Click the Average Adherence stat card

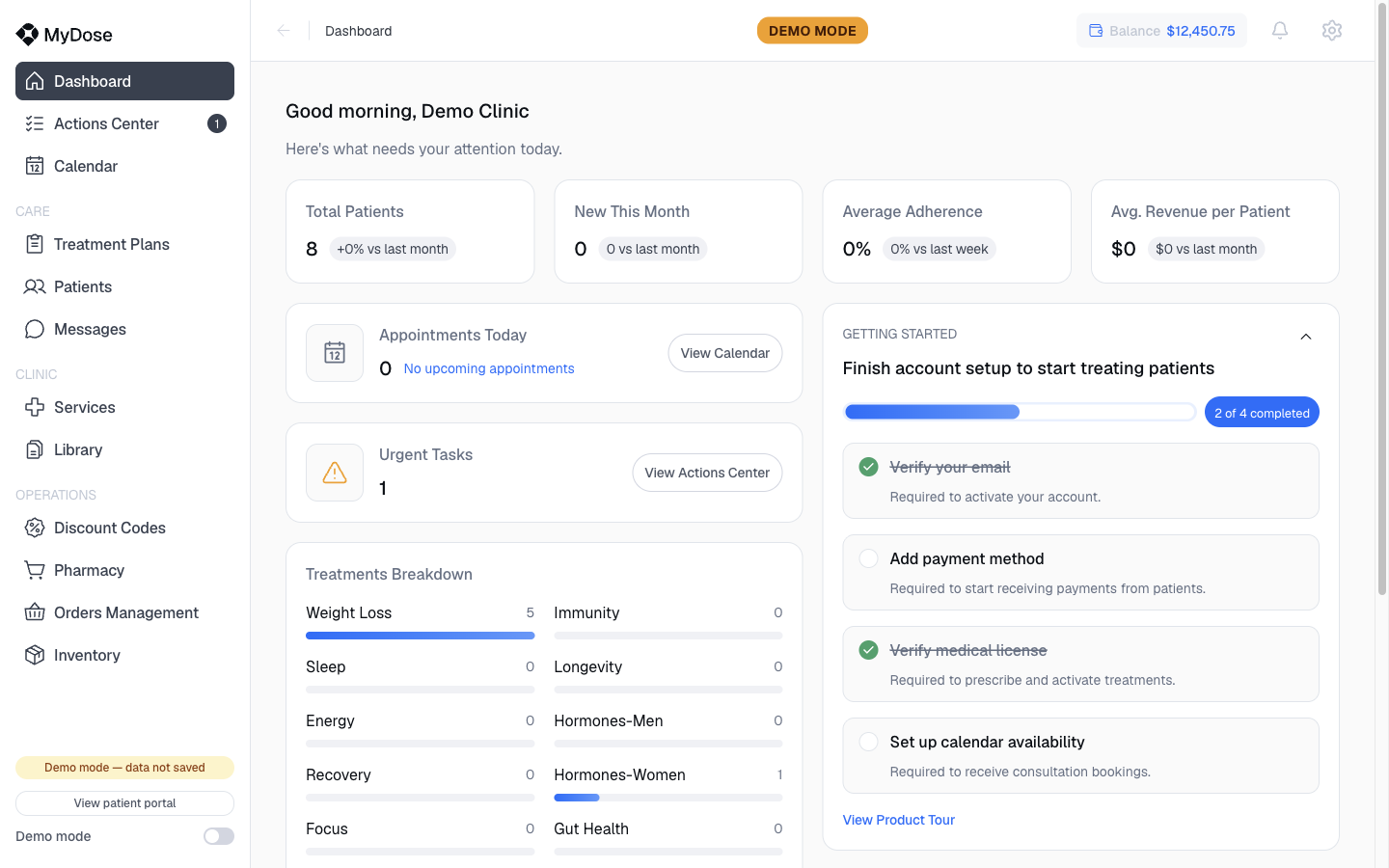coord(946,231)
